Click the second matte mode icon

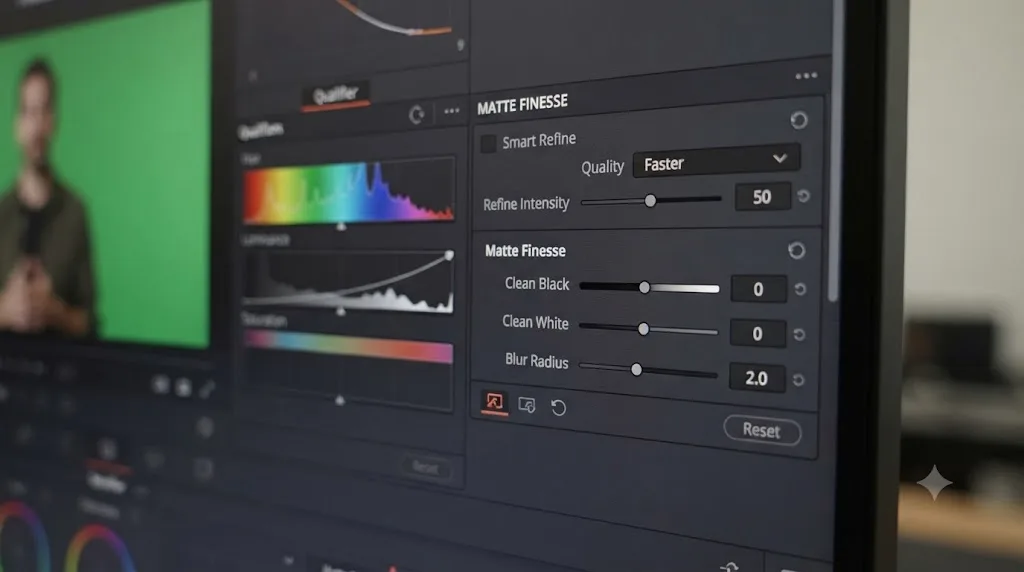pos(526,405)
